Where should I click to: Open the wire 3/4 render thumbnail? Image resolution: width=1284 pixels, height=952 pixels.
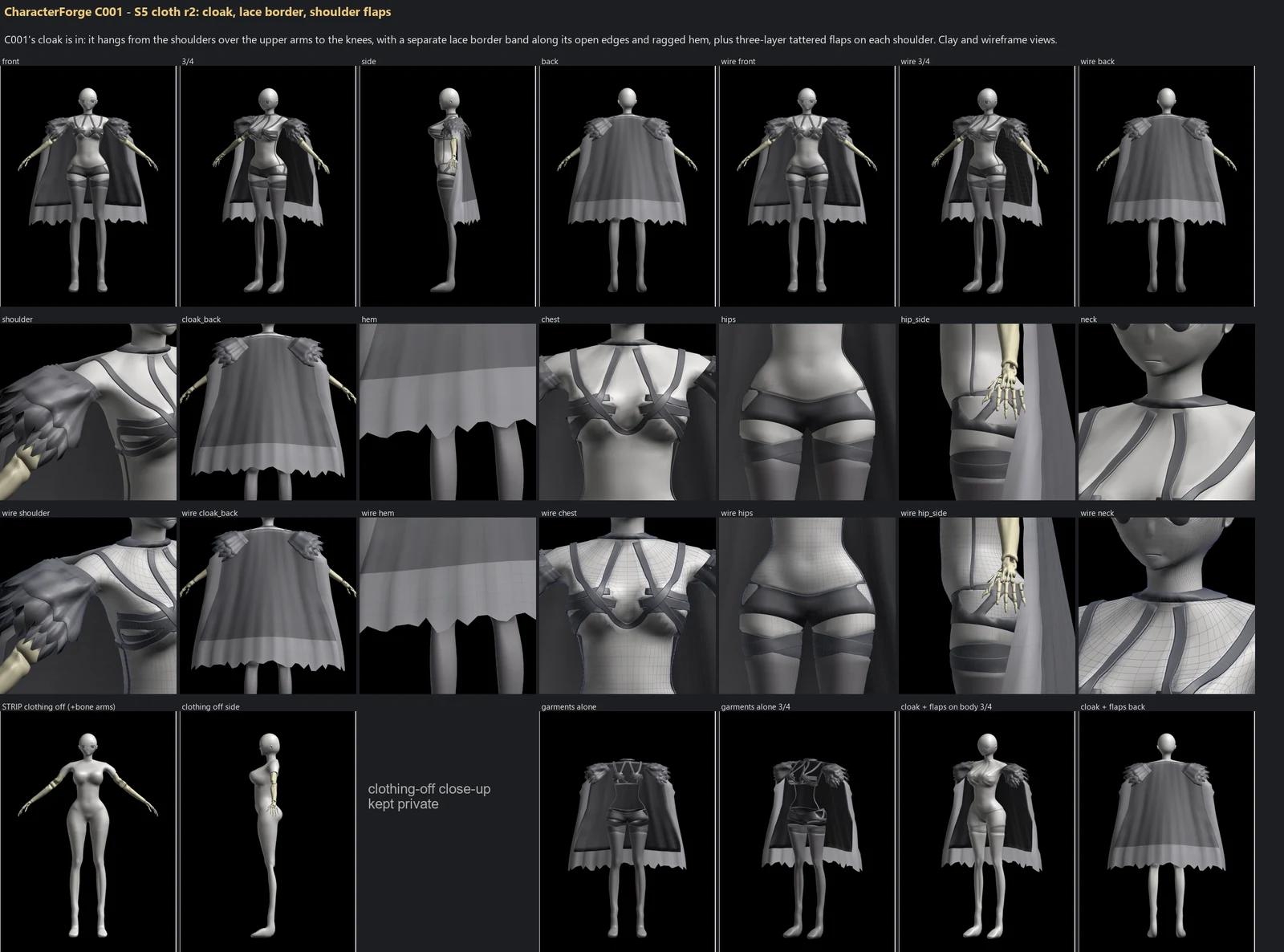[x=987, y=186]
